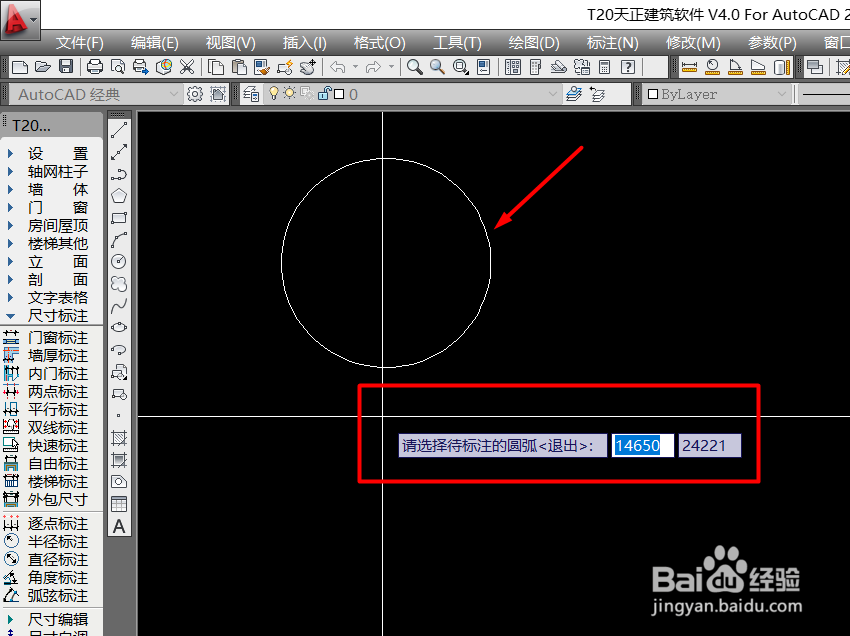The image size is (850, 636).
Task: Click the layer 0 color swatch
Action: [339, 94]
